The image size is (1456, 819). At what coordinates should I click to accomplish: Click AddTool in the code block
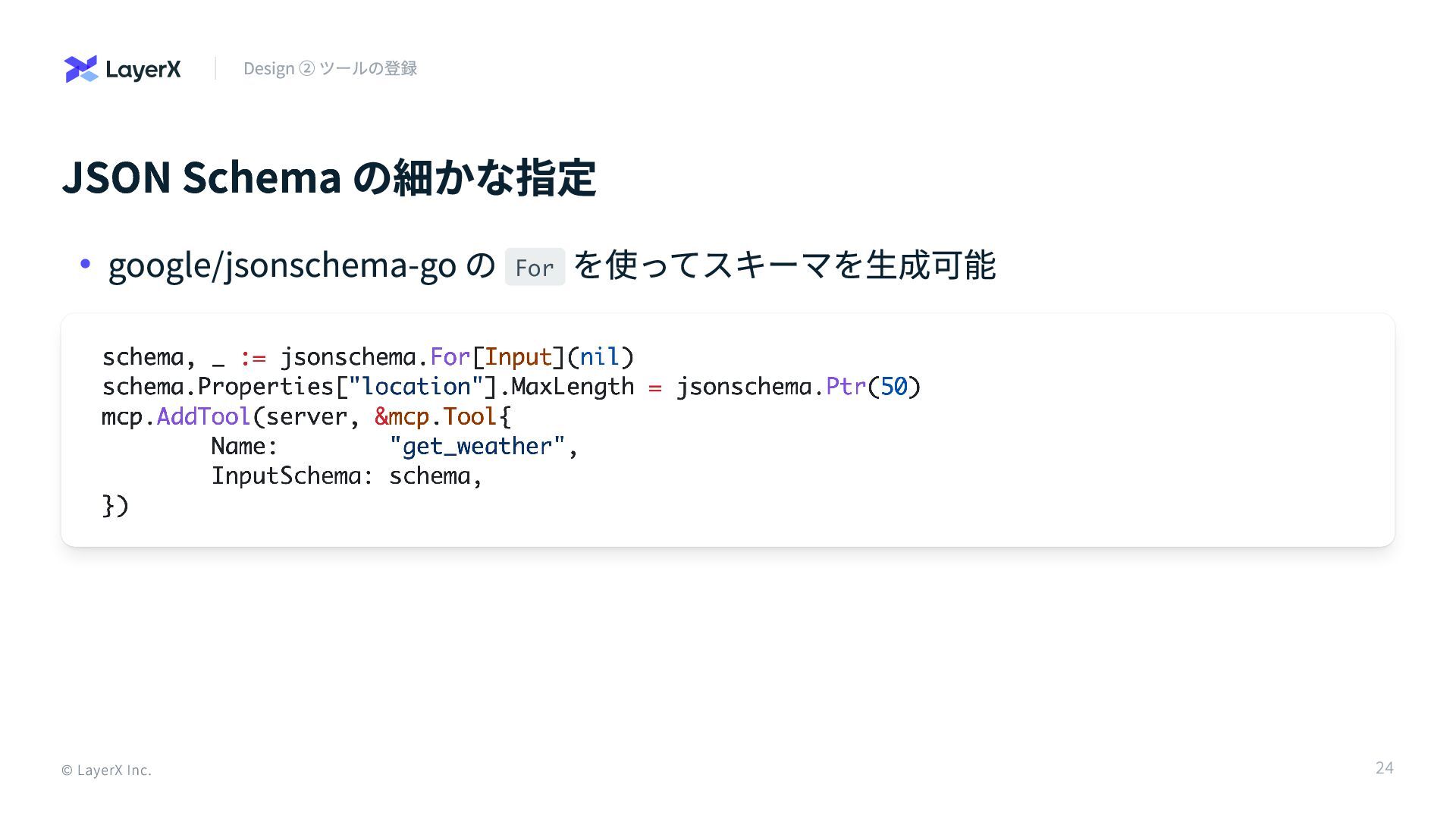tap(203, 416)
